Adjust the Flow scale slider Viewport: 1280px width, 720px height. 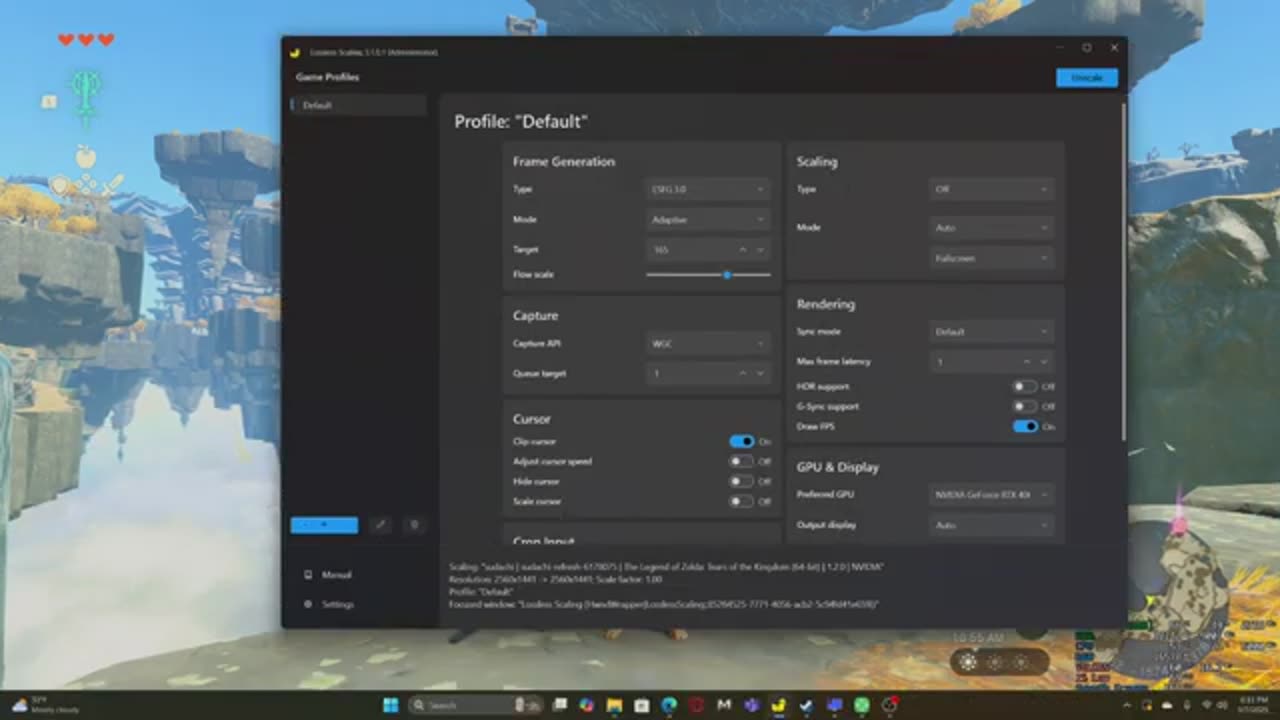pos(708,274)
